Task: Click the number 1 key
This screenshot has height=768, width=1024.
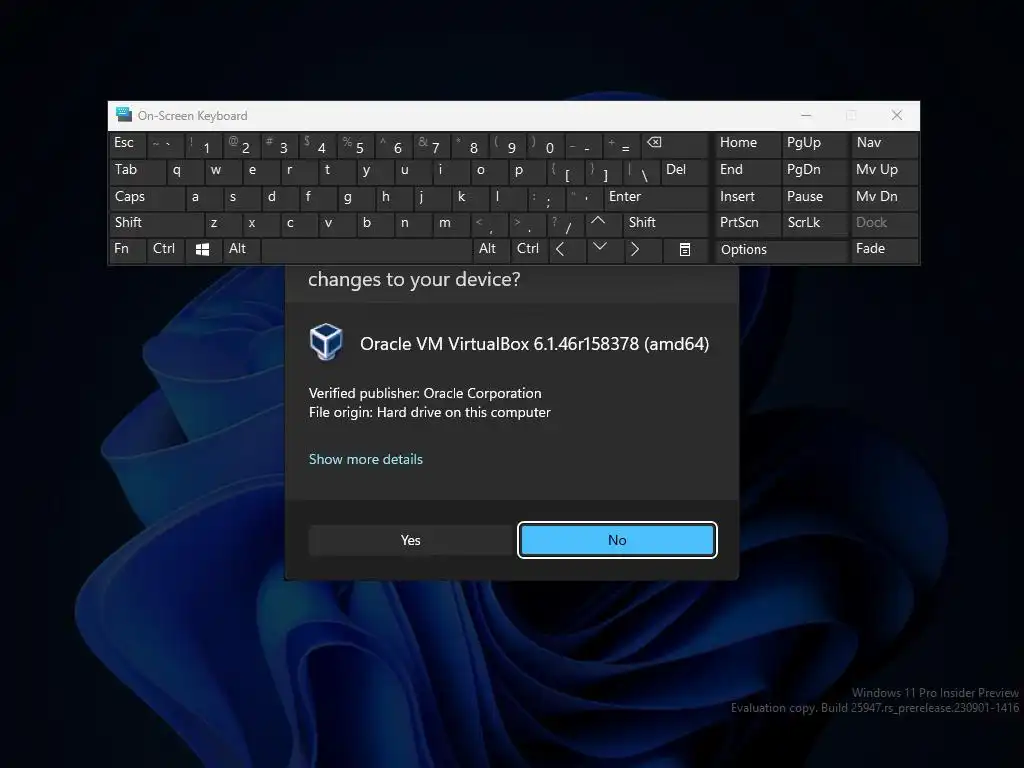Action: click(202, 144)
